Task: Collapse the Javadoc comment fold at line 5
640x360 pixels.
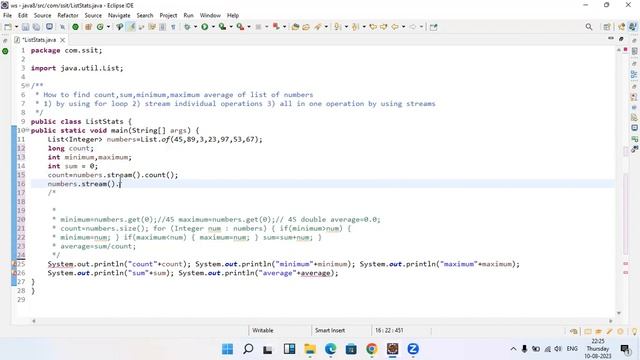Action: (x=27, y=86)
